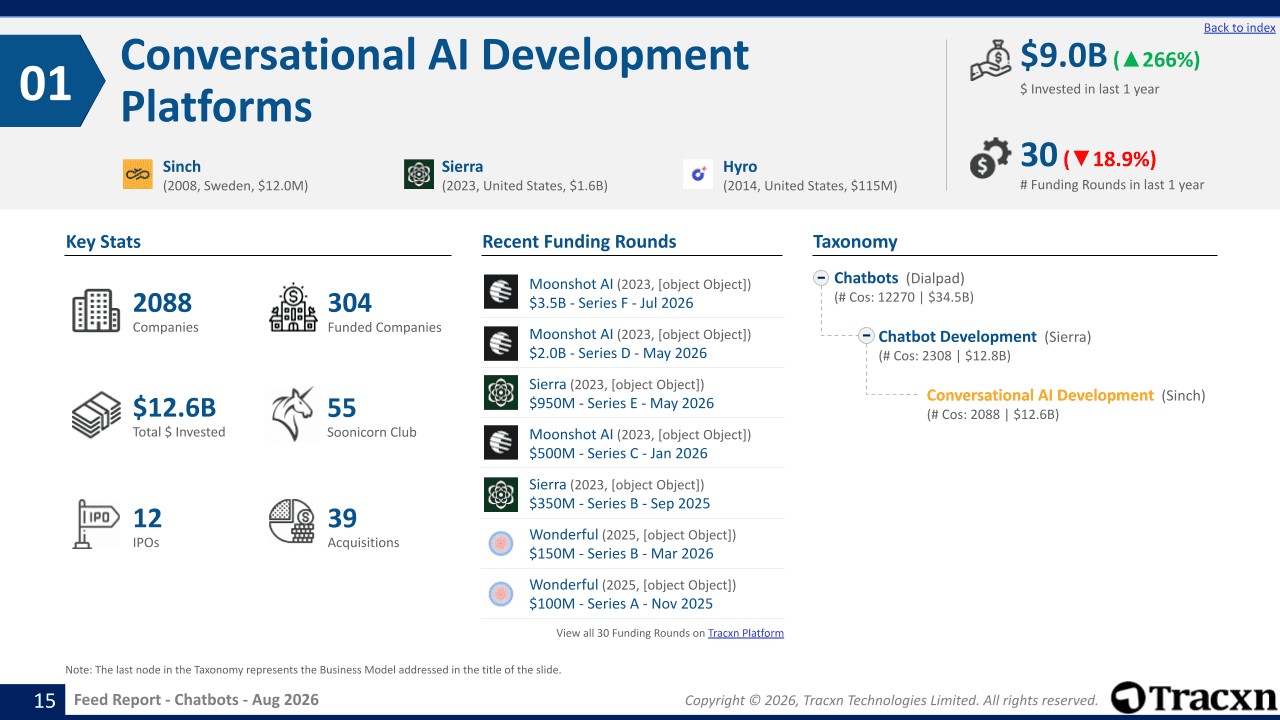1280x720 pixels.
Task: Open the Tracxn Platform link
Action: (746, 633)
